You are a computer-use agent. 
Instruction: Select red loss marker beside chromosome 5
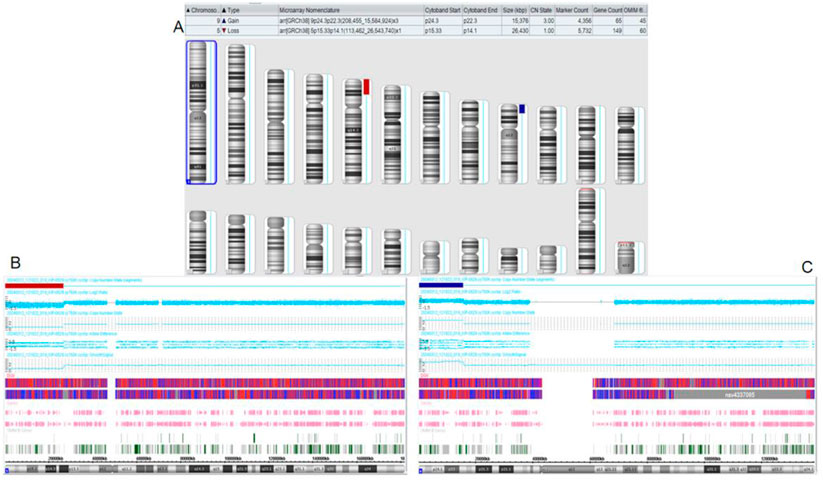(366, 87)
